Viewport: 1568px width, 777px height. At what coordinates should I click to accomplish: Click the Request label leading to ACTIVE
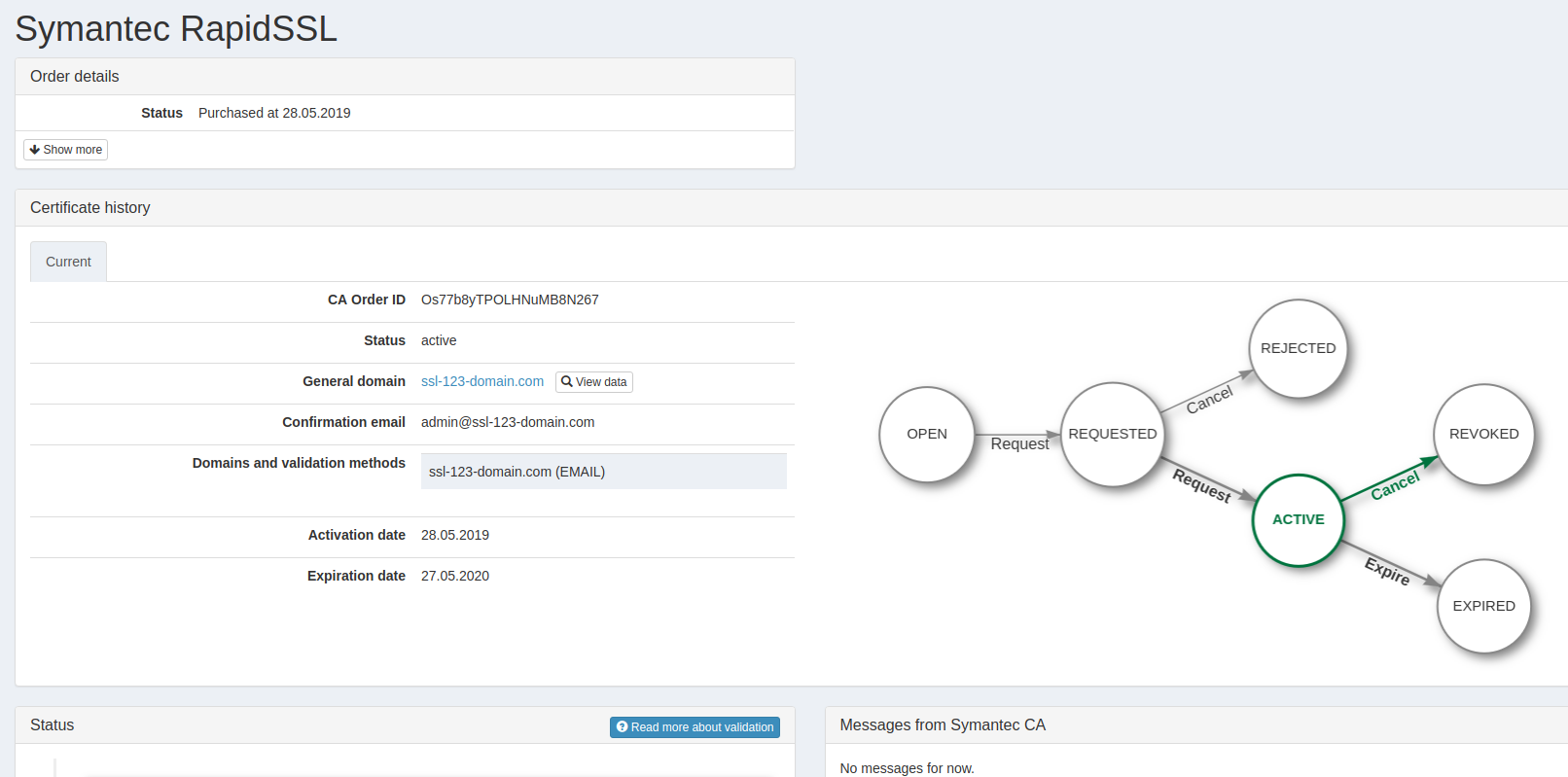[x=1202, y=485]
